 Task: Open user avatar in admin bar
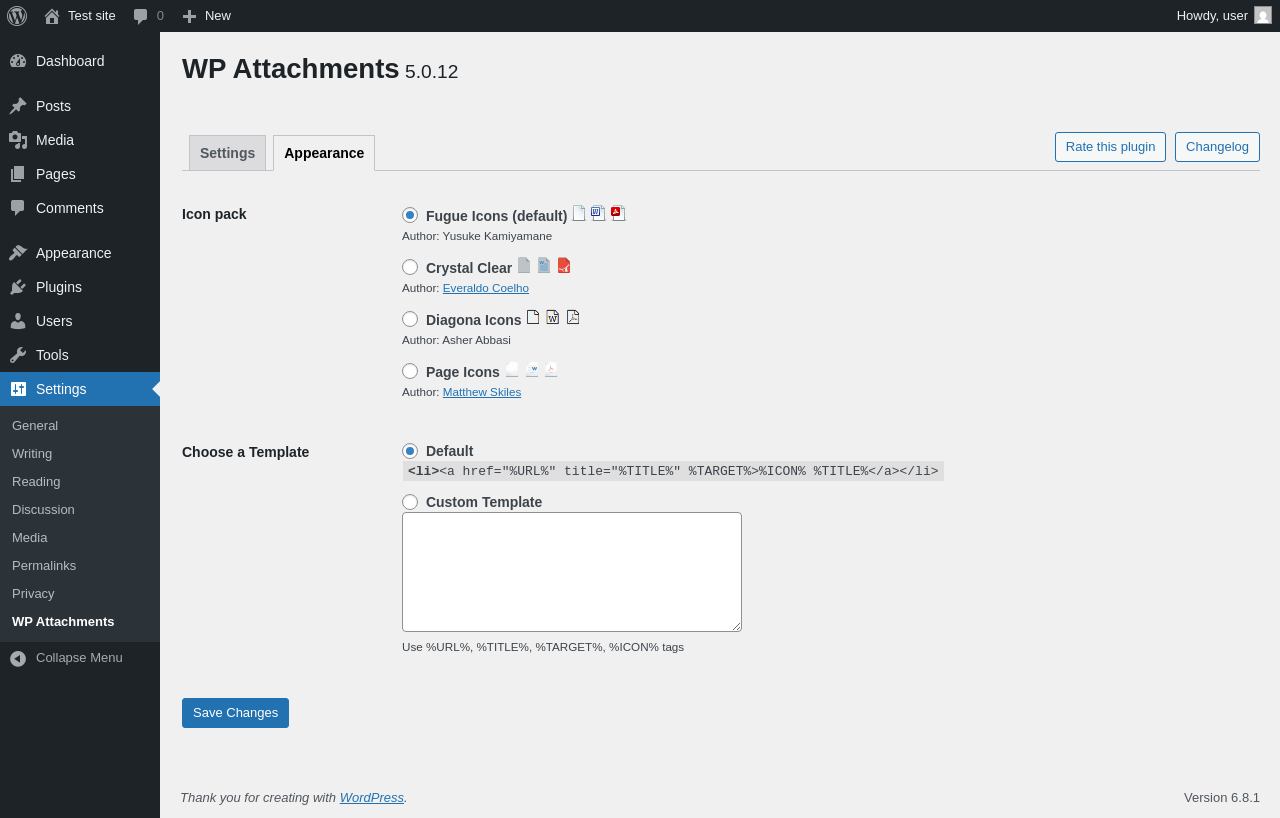(1263, 15)
